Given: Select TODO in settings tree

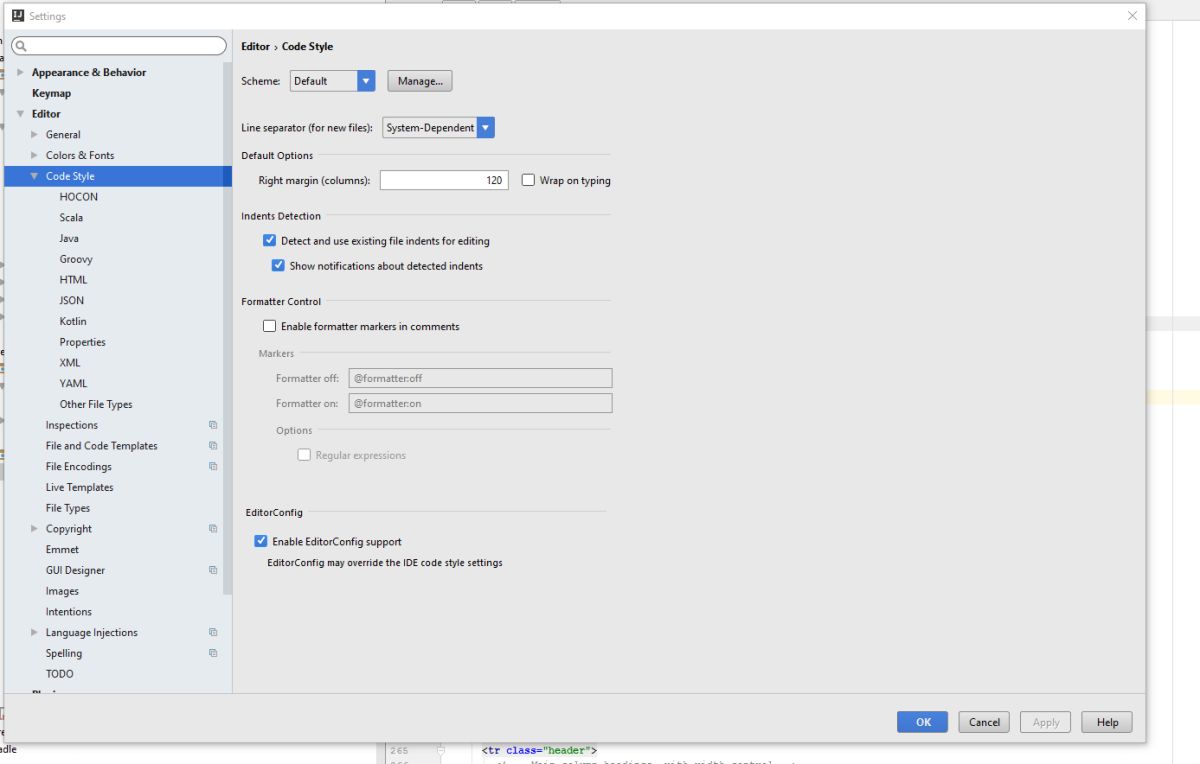Looking at the screenshot, I should pyautogui.click(x=60, y=674).
